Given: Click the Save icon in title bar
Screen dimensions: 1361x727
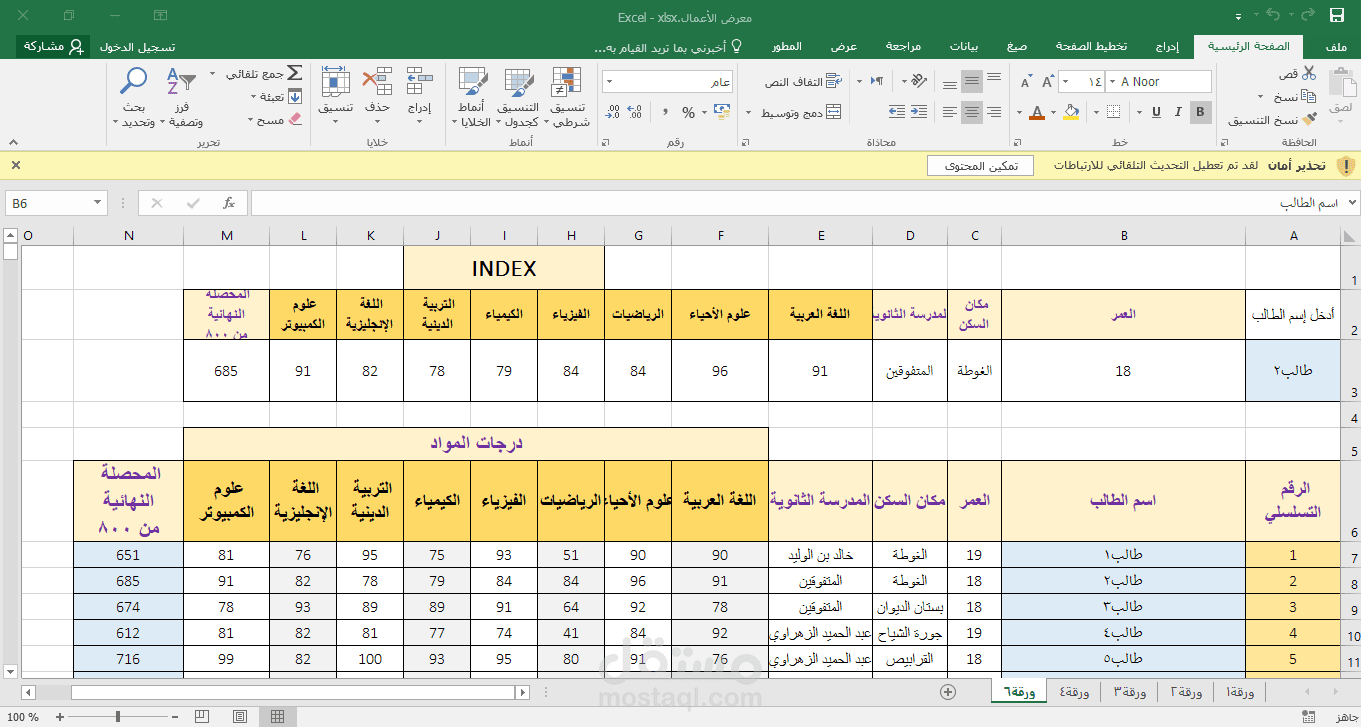Looking at the screenshot, I should 1337,15.
